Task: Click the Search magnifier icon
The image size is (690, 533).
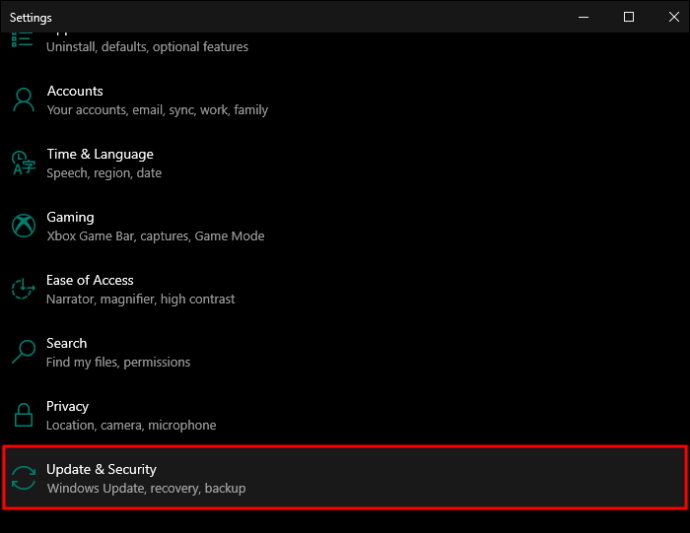Action: 23,352
